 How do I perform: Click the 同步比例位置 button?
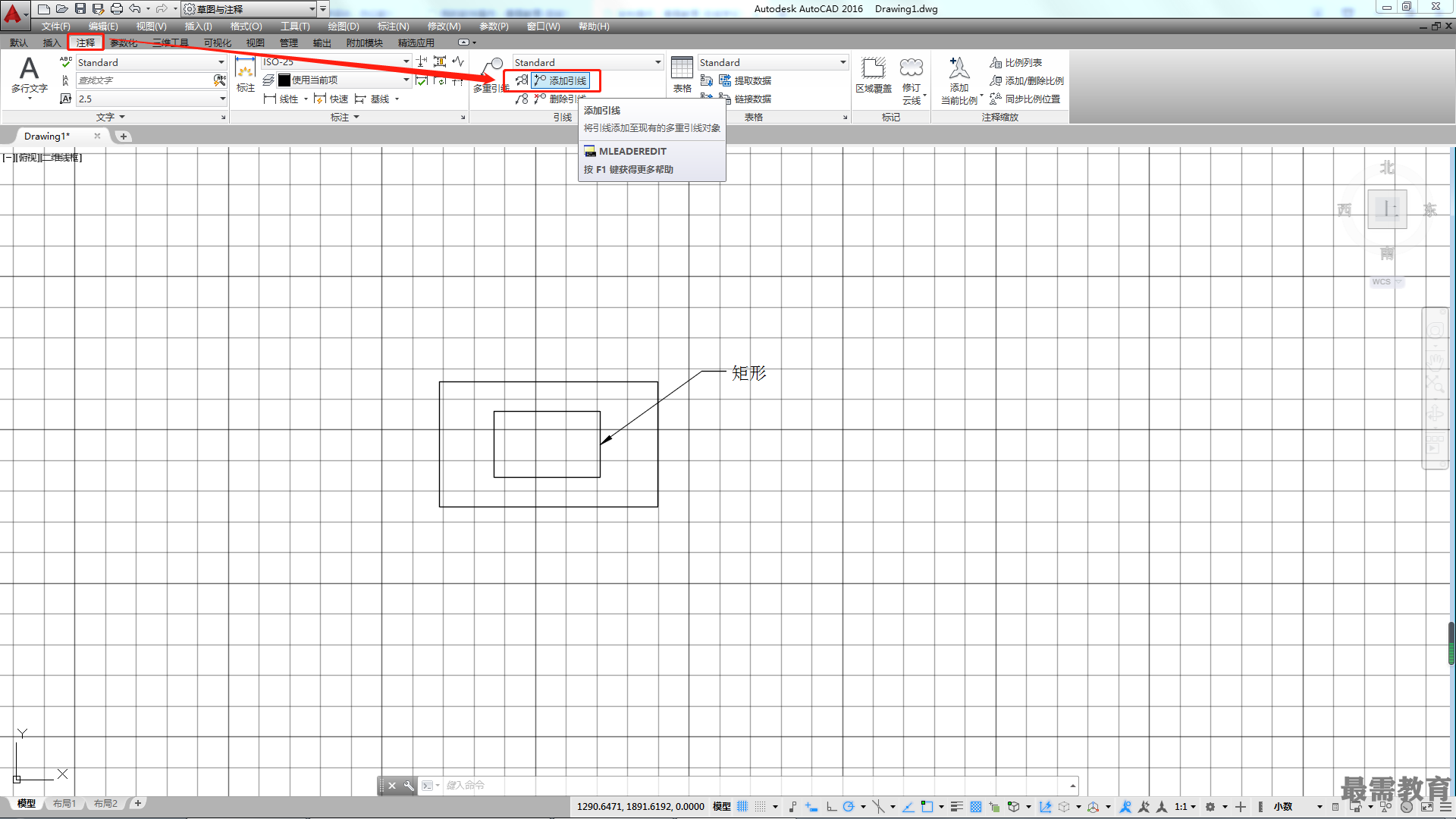coord(1025,99)
